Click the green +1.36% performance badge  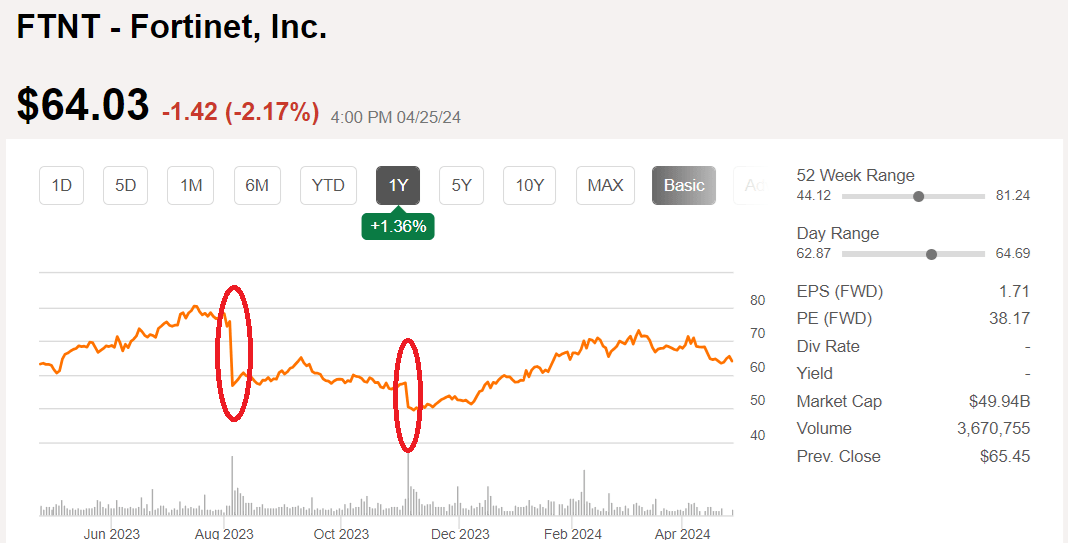(398, 226)
